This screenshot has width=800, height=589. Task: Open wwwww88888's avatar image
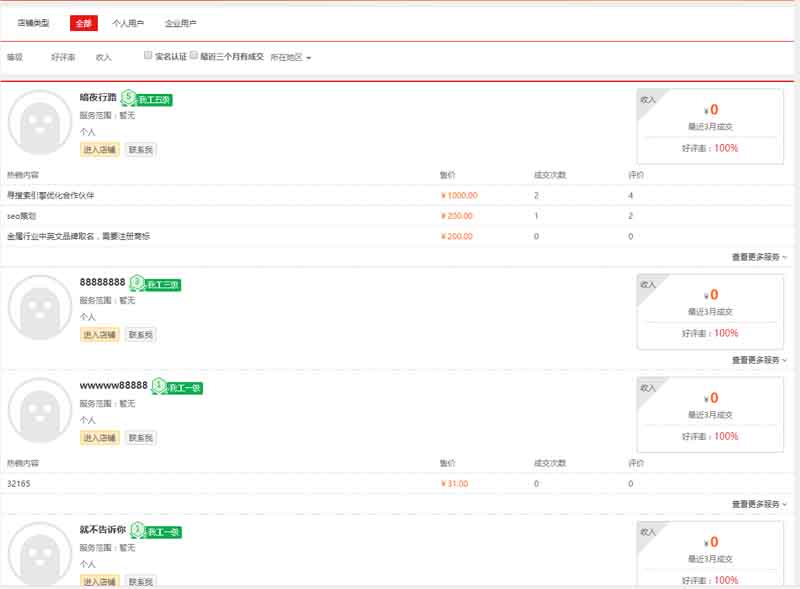[x=40, y=411]
